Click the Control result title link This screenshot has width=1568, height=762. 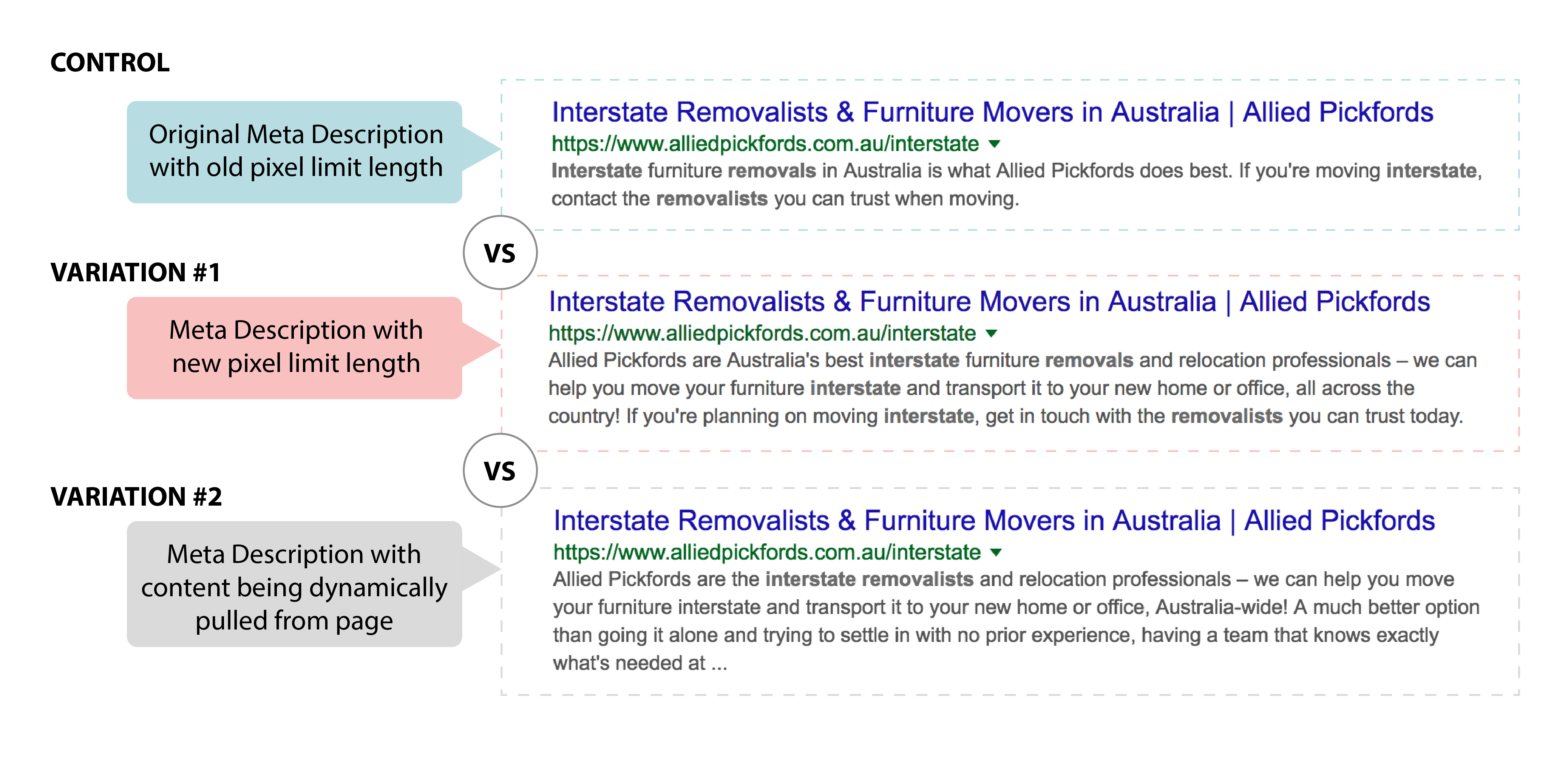click(992, 113)
